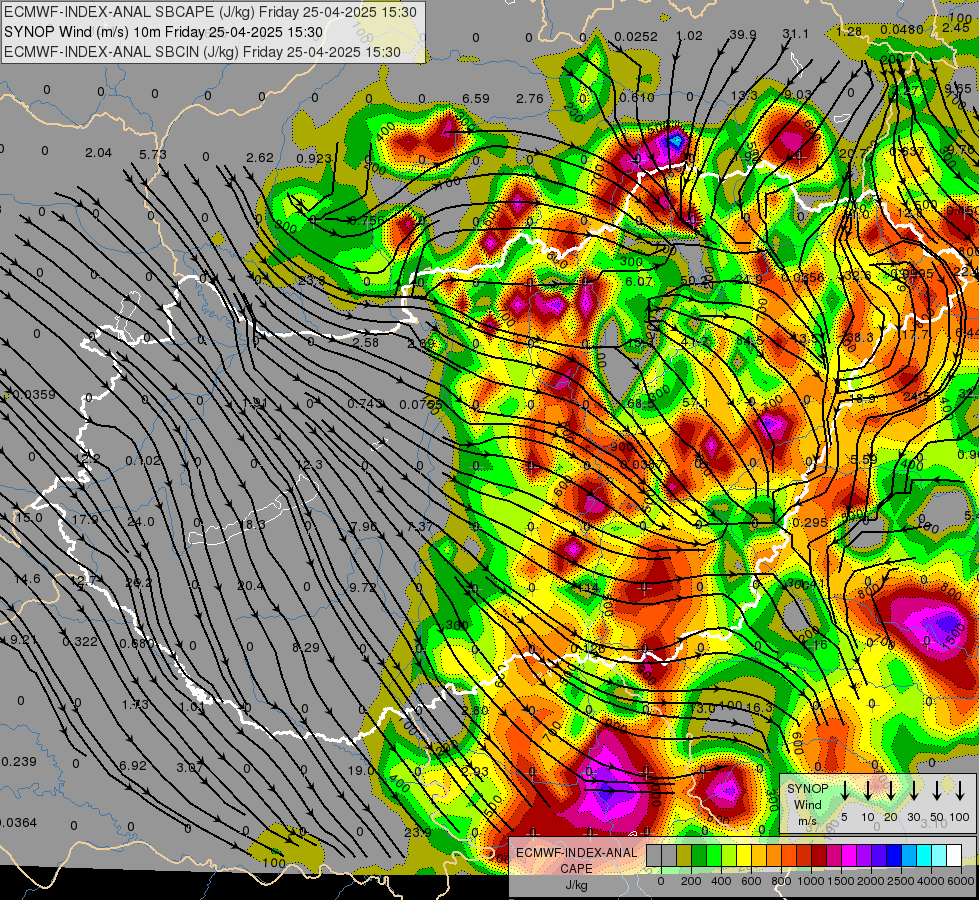Image resolution: width=979 pixels, height=900 pixels.
Task: Click the map value 0.0364
Action: [x=19, y=823]
